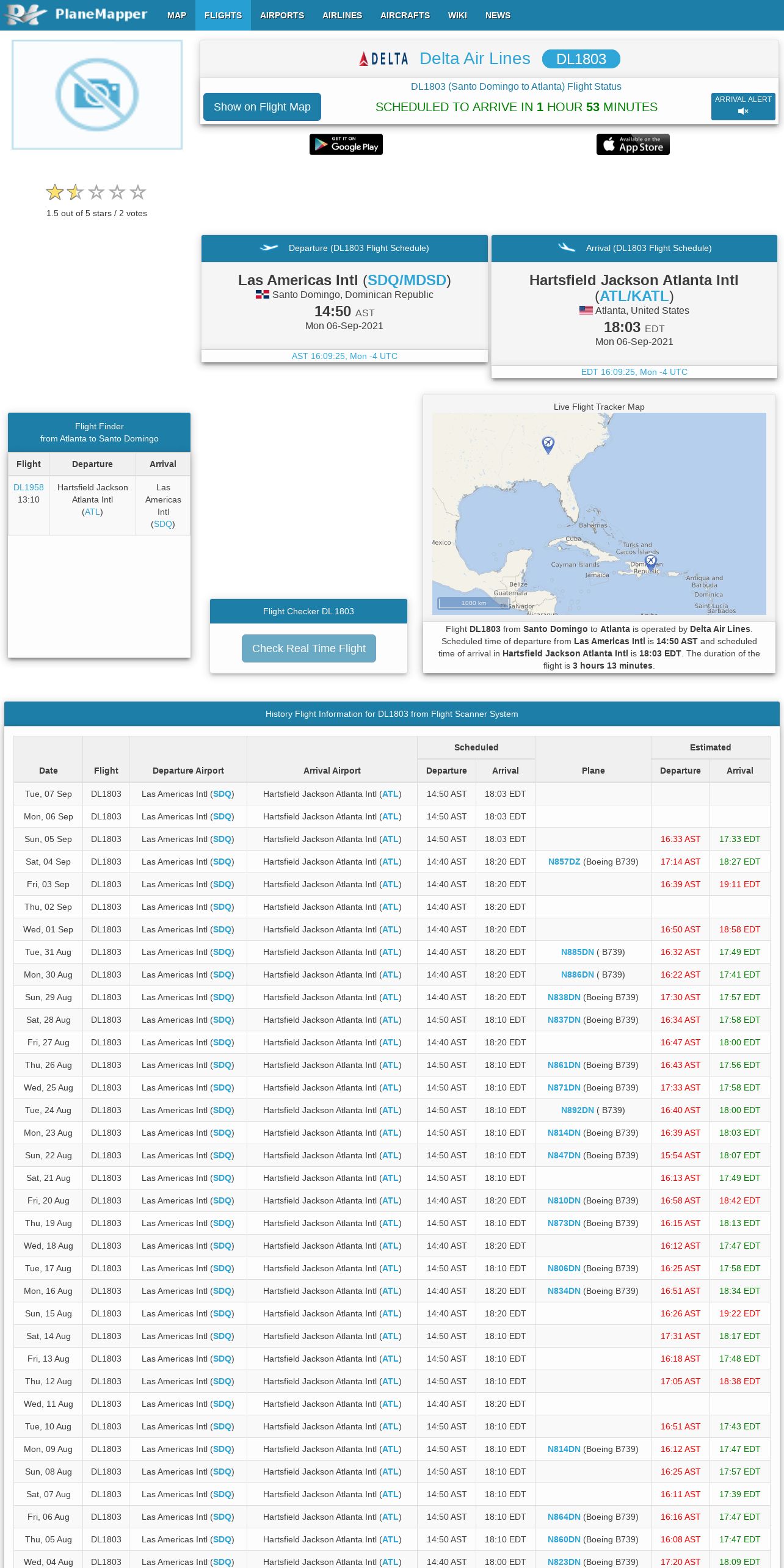Screen dimensions: 784x1568
Task: Open the Google Play badge
Action: tap(346, 144)
